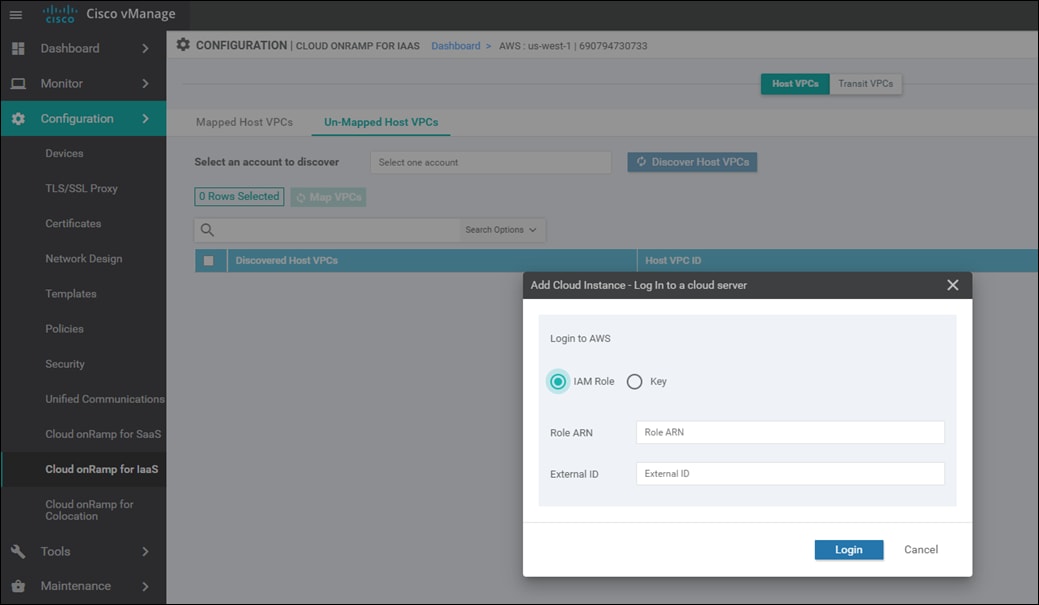Screen dimensions: 1039x605
Task: Click the Tools wrench icon
Action: point(19,551)
